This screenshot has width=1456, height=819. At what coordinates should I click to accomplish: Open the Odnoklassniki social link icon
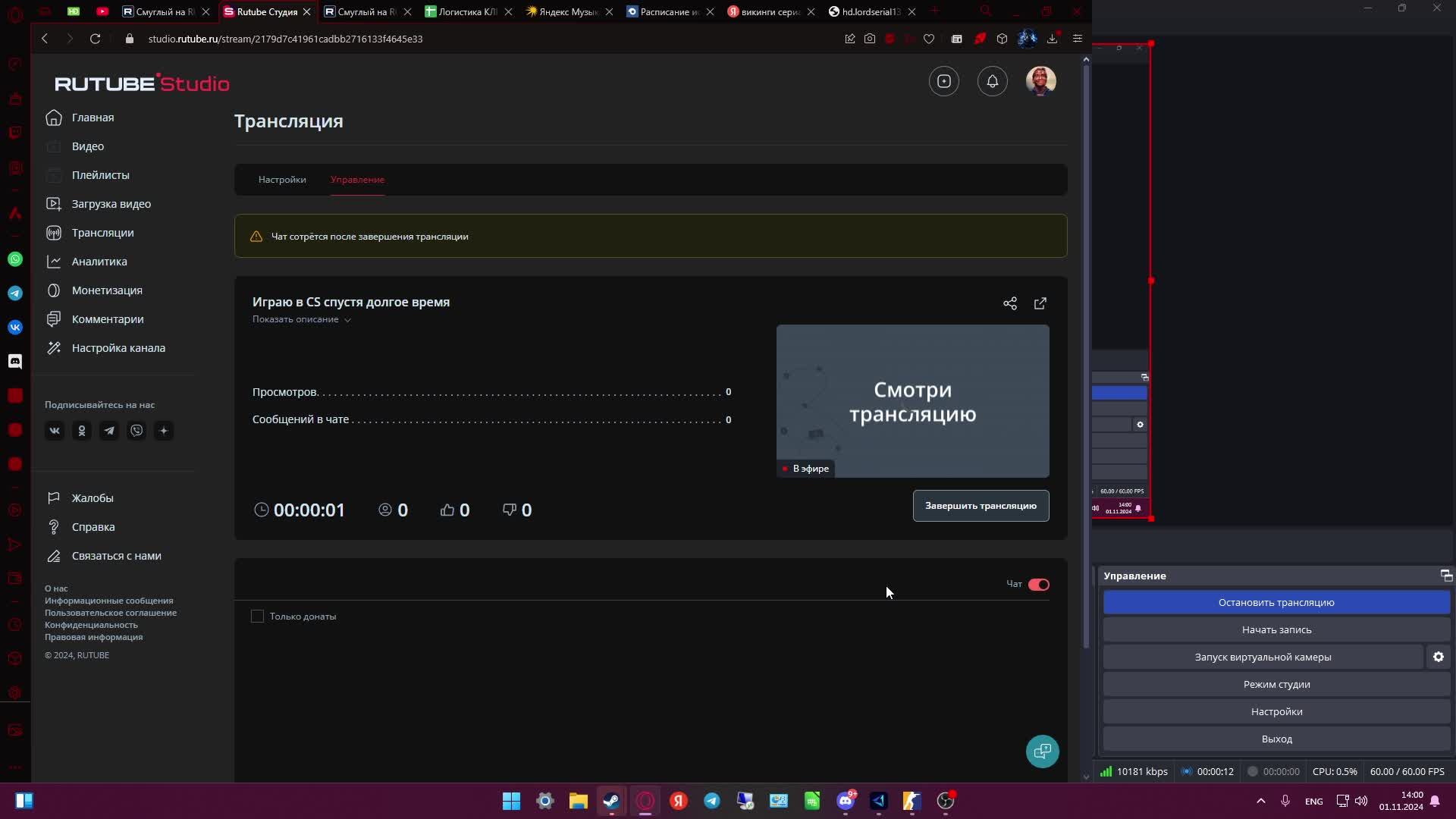(x=82, y=431)
